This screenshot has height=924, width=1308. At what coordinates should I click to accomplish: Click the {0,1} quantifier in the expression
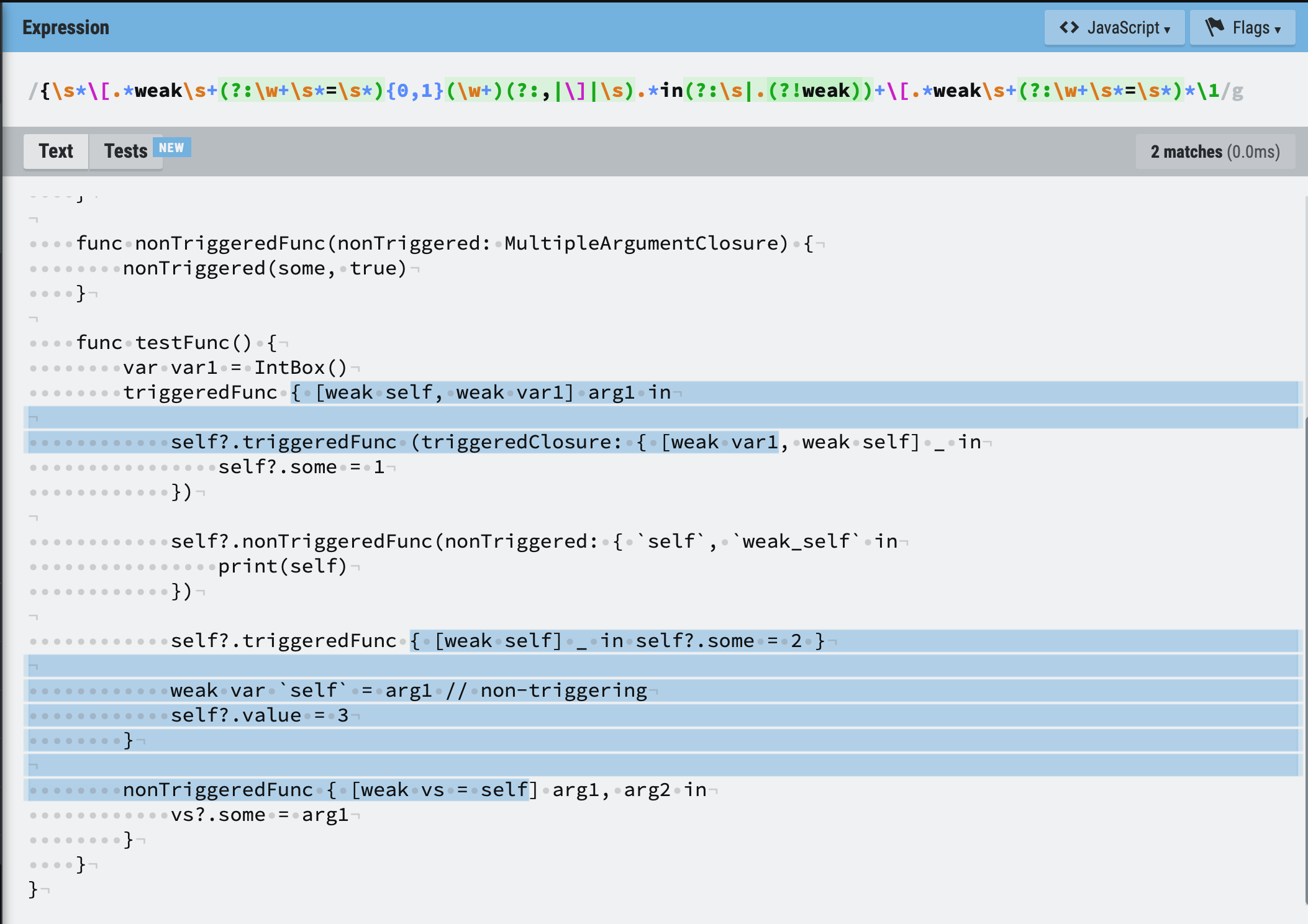414,91
